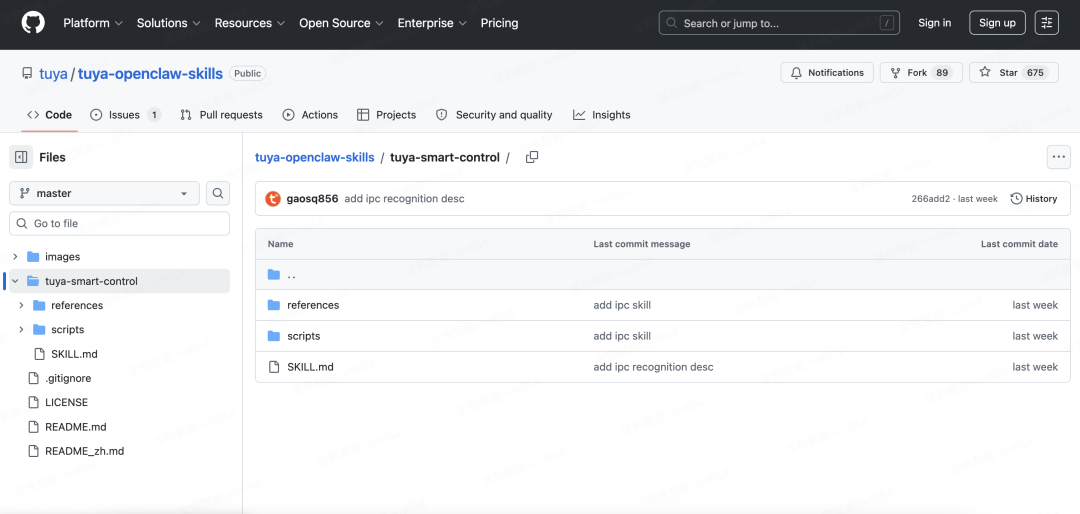The image size is (1080, 514).
Task: Switch to the Projects tab
Action: click(x=386, y=115)
